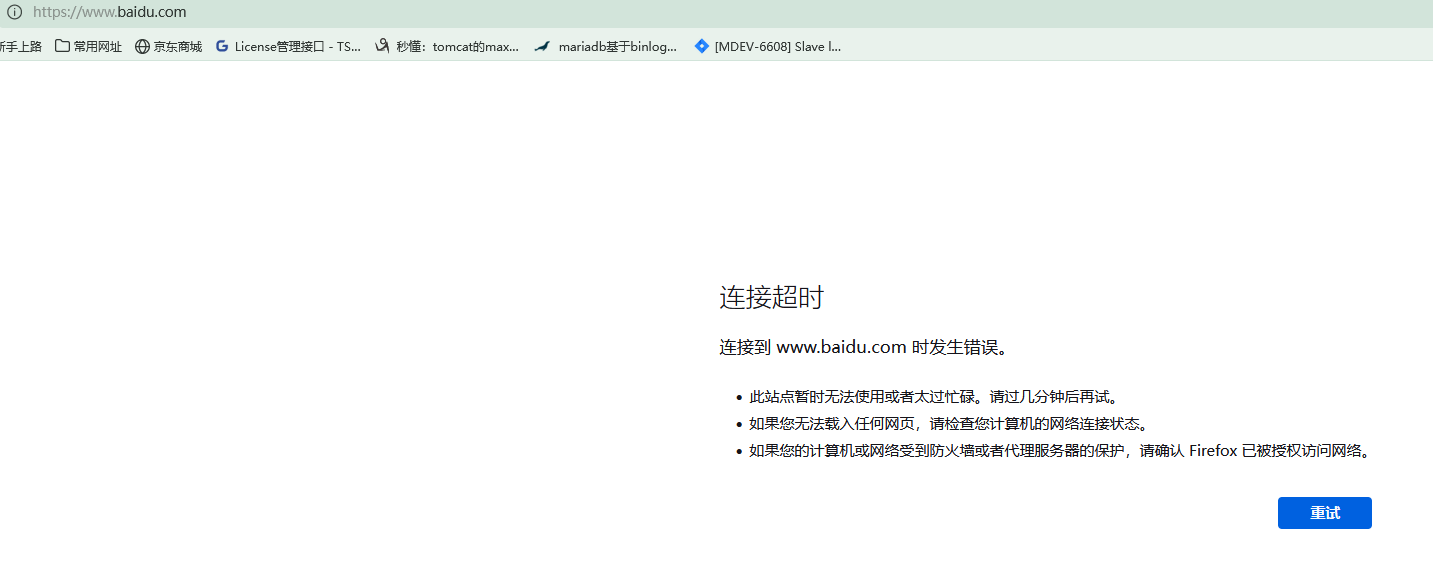Click the G favicon of License bookmark

coord(222,46)
